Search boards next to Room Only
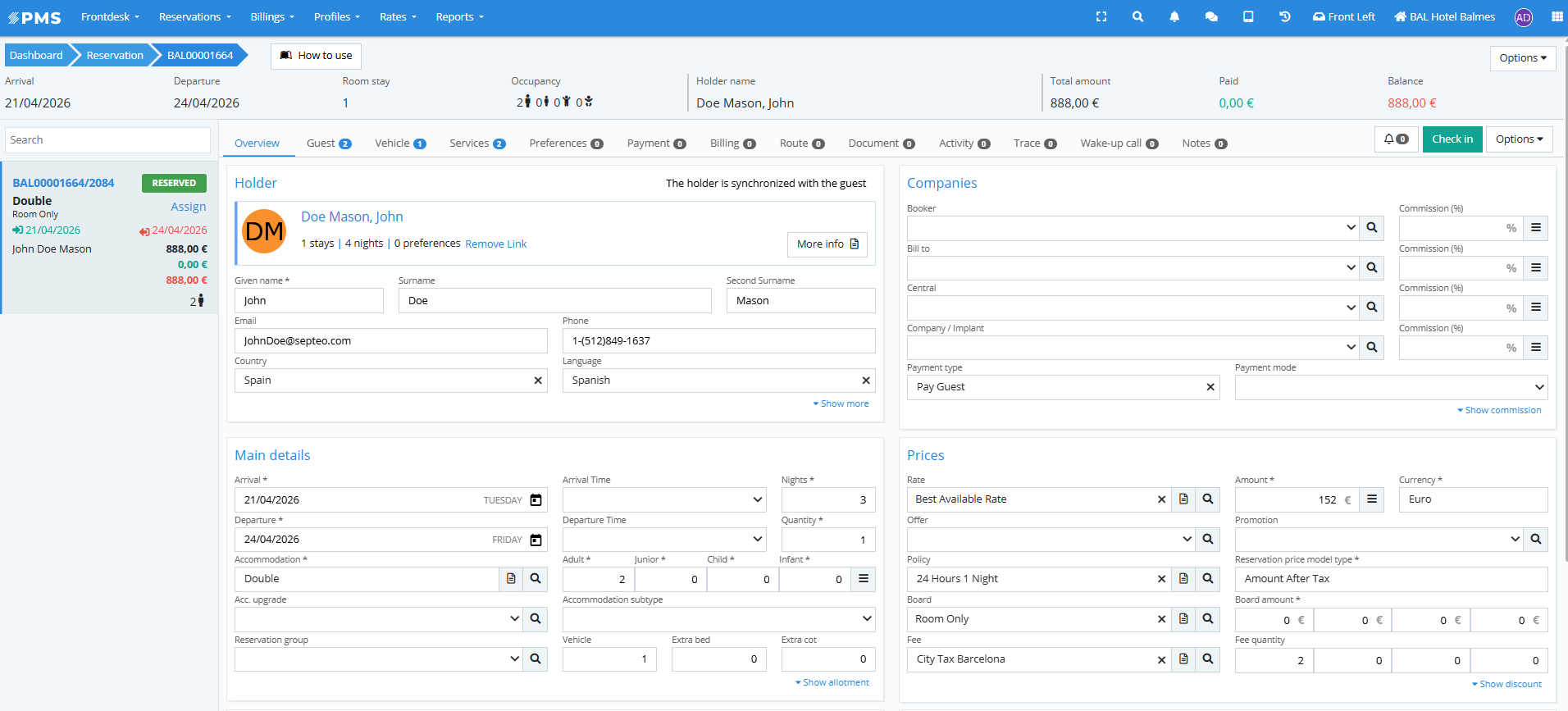 tap(1208, 619)
